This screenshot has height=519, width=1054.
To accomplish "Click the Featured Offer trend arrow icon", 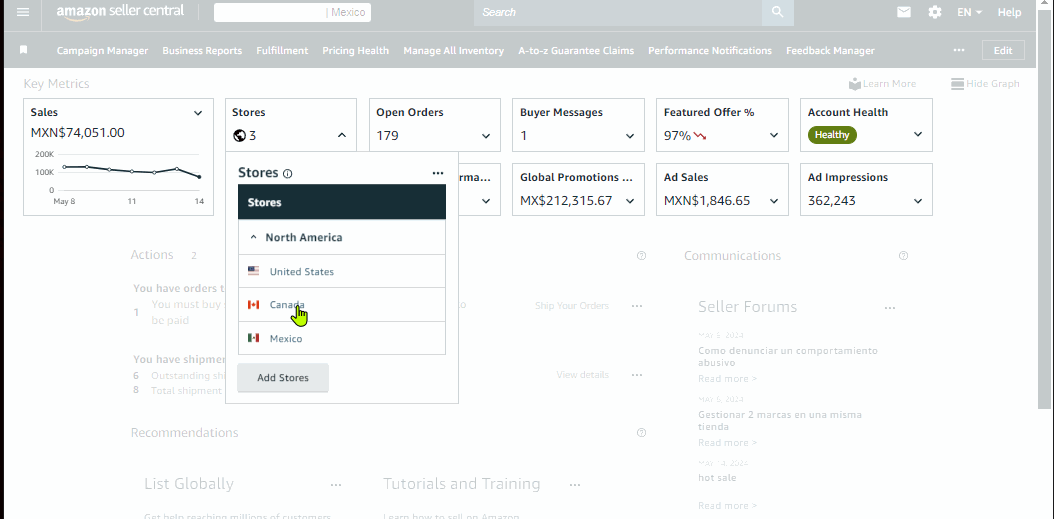I will (700, 136).
